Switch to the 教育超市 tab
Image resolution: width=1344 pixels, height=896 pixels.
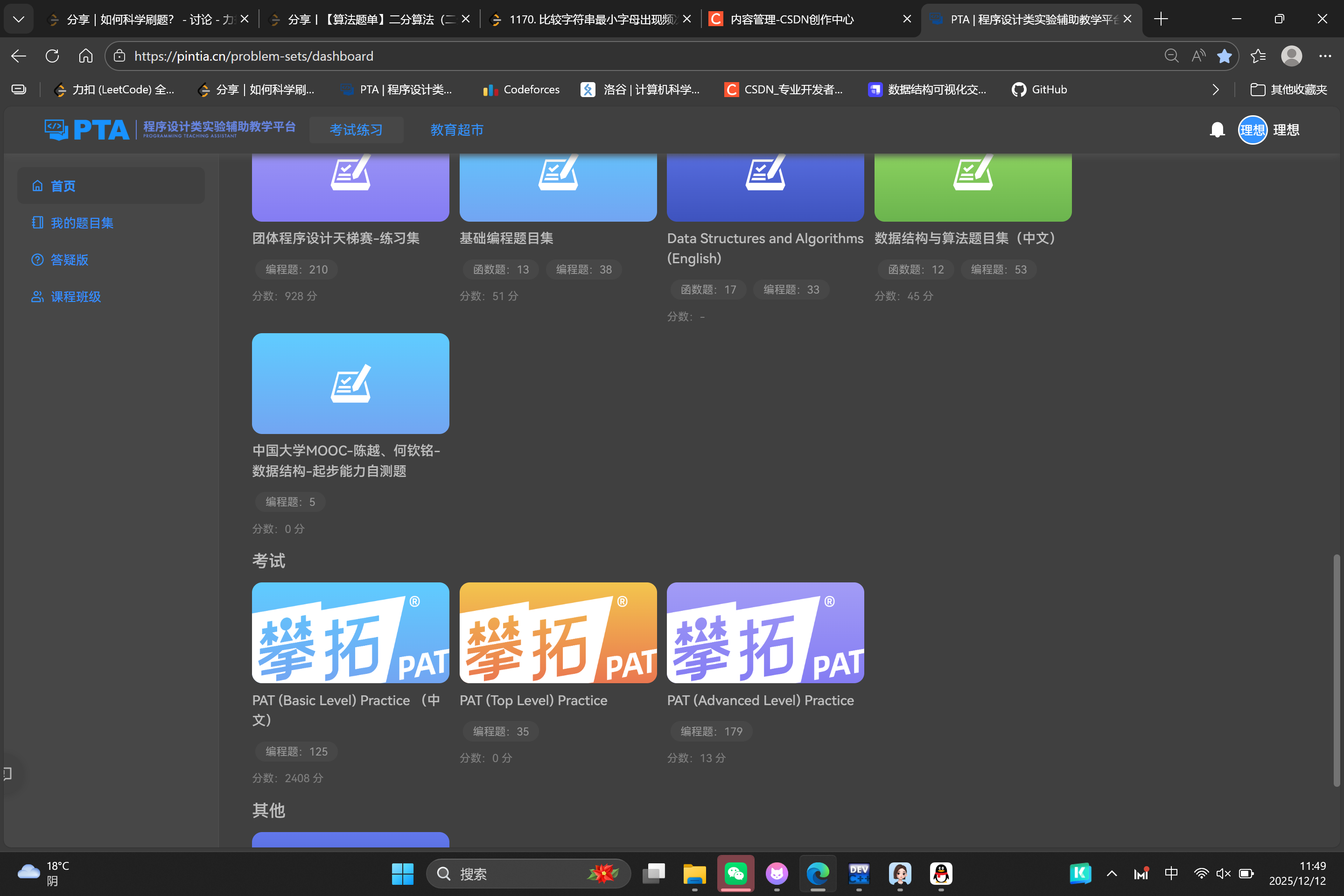(456, 130)
